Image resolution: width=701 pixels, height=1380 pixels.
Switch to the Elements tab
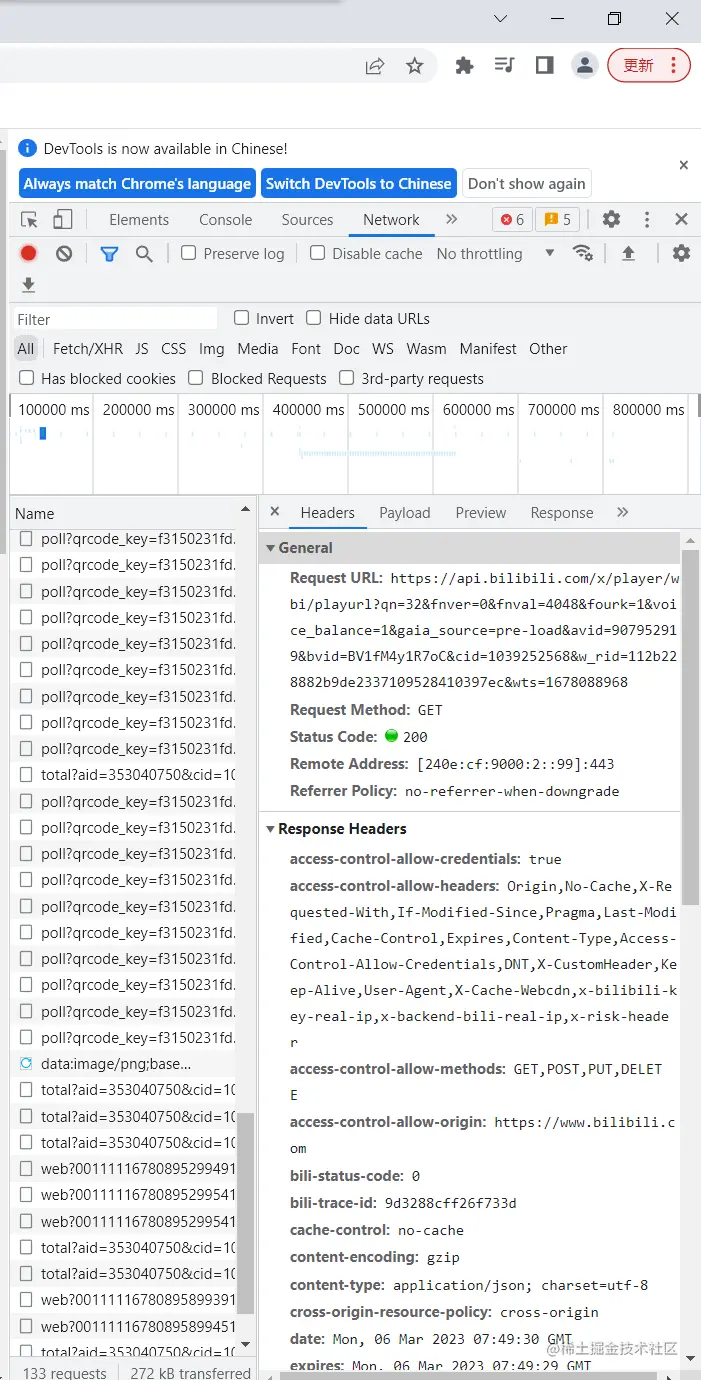(x=139, y=220)
